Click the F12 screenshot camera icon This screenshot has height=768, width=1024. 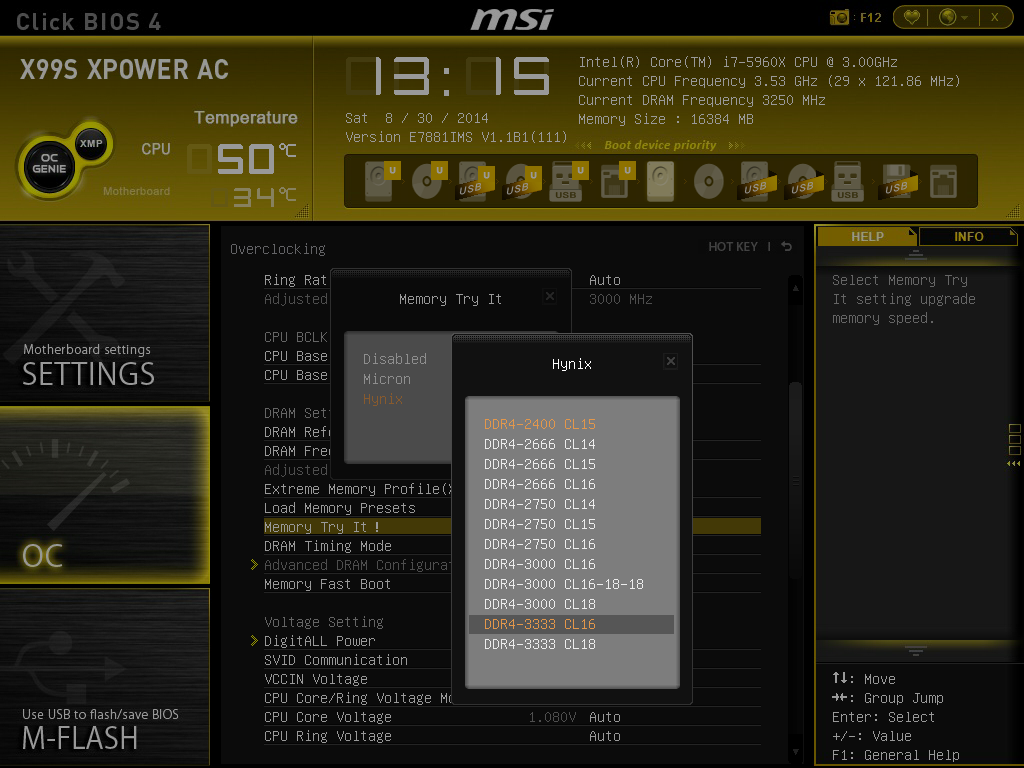839,17
